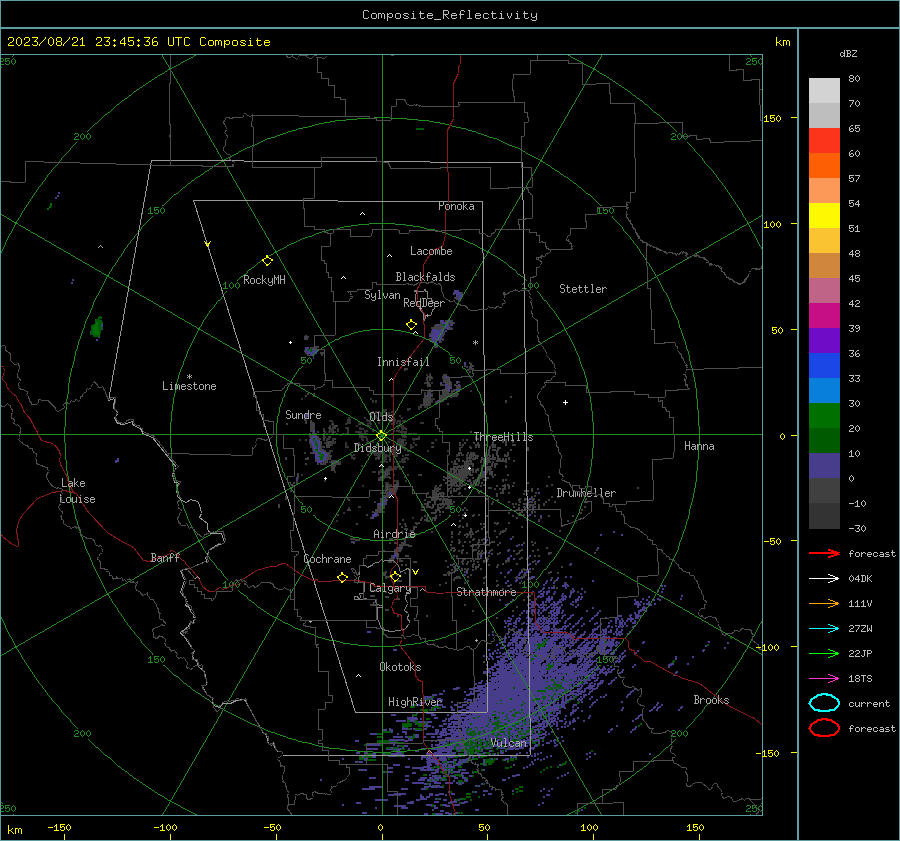Click the 80 dBZ light gray swatch

point(824,90)
